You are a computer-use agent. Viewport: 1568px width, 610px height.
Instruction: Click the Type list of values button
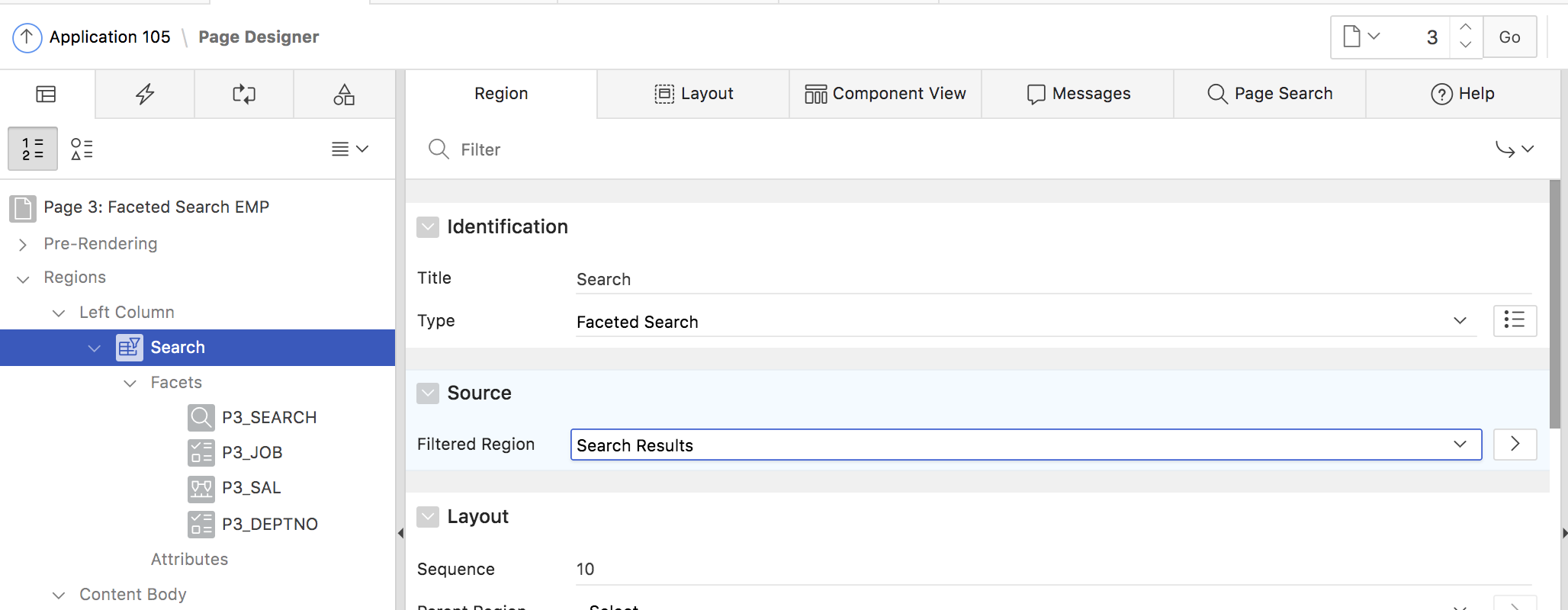[1515, 320]
